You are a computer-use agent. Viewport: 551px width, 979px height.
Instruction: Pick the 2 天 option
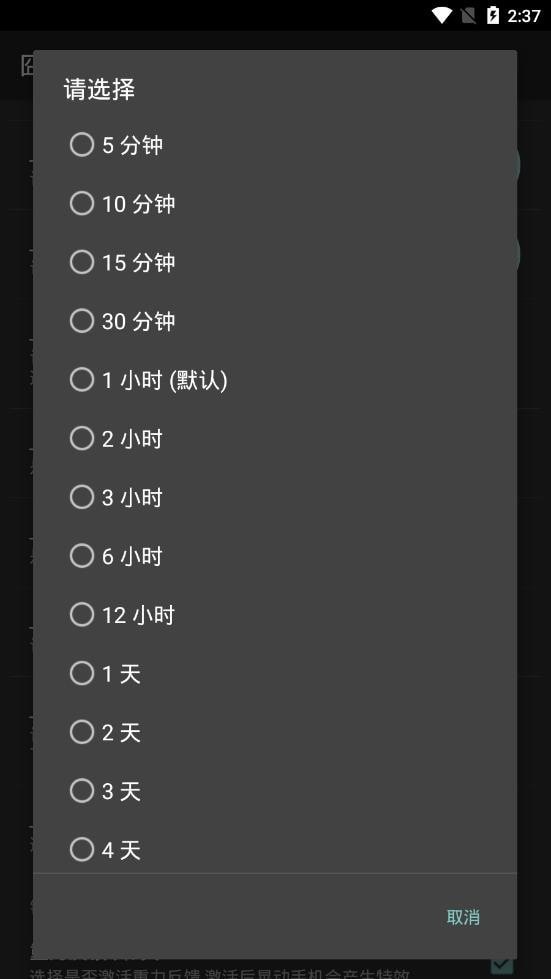pos(275,732)
